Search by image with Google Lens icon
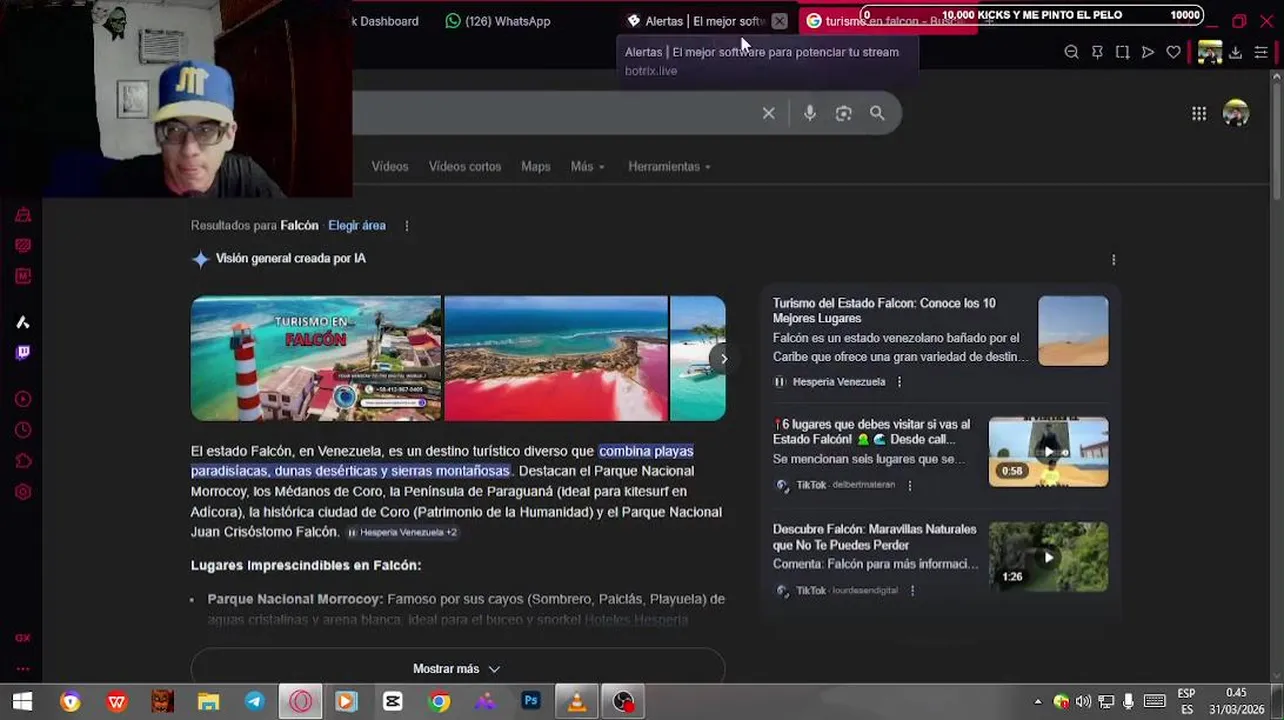The image size is (1284, 720). 844,113
